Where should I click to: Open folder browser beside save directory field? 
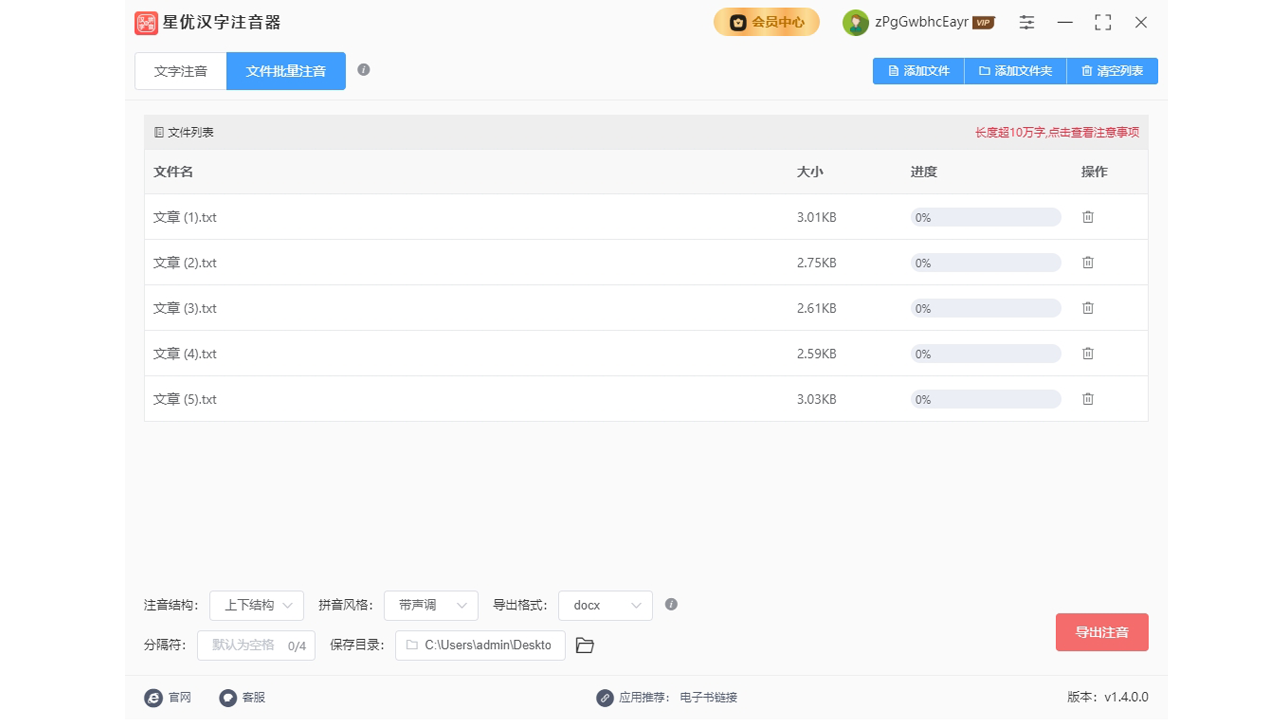585,645
